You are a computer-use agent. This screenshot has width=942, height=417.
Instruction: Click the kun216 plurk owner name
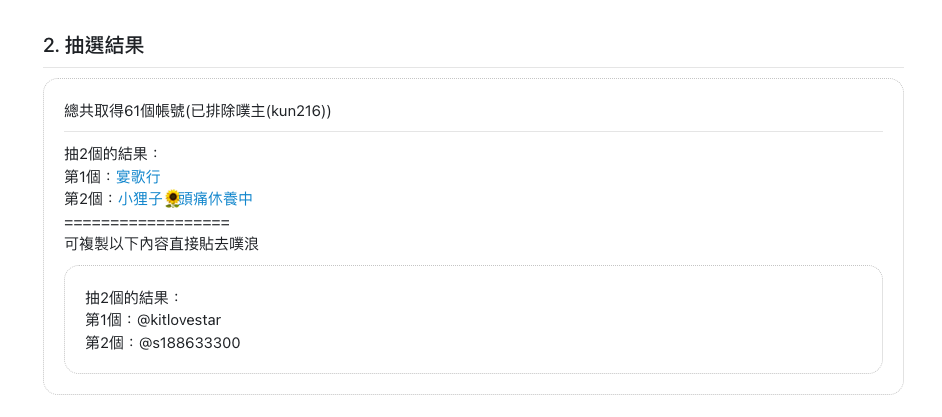(x=295, y=111)
